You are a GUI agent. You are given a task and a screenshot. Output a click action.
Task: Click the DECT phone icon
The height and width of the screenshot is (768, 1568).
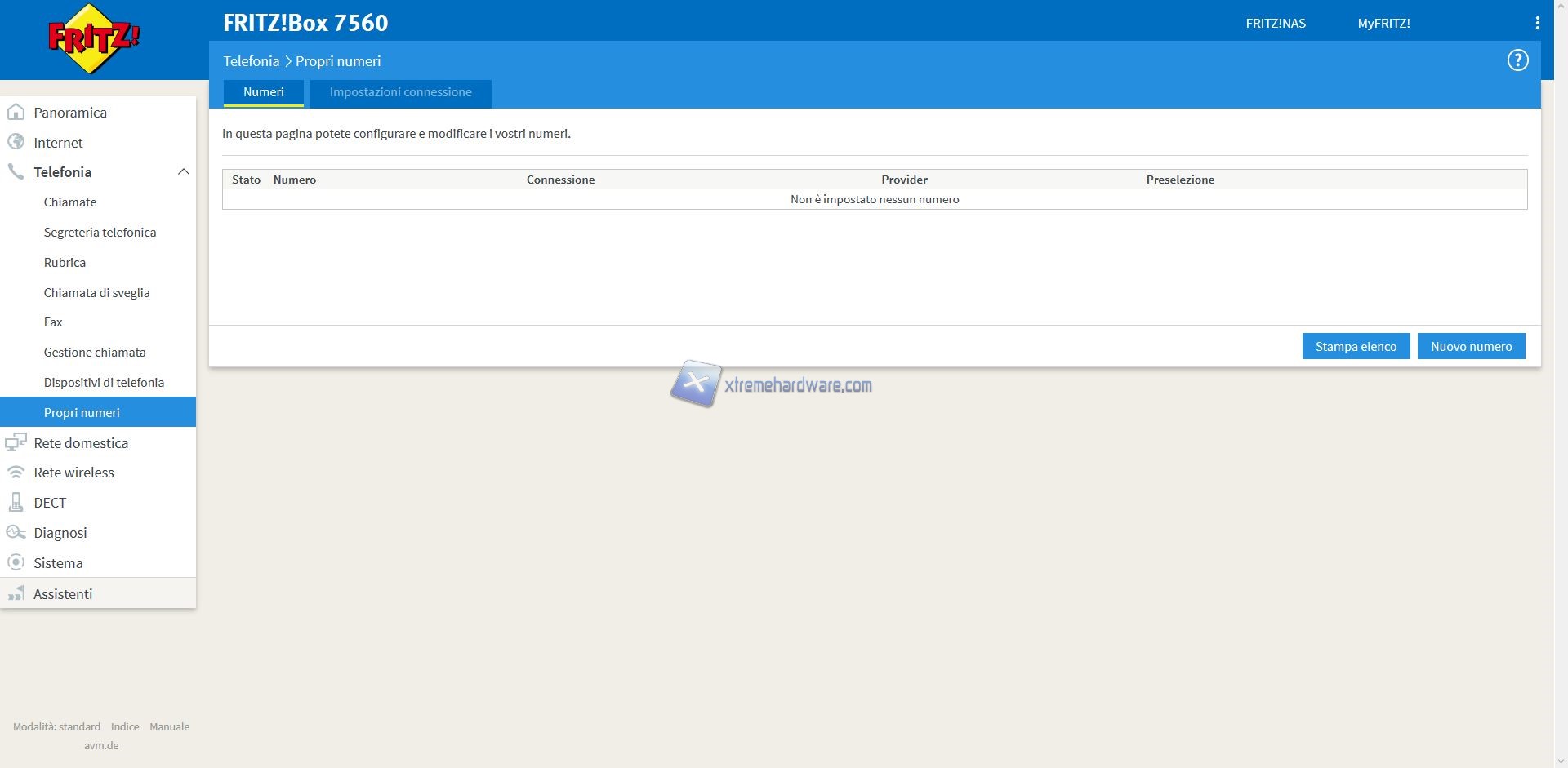click(16, 503)
